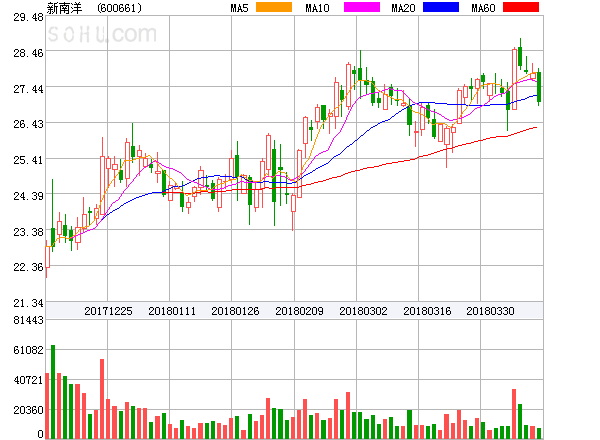Click the 20180126 date label
The image size is (600, 440).
click(x=235, y=311)
